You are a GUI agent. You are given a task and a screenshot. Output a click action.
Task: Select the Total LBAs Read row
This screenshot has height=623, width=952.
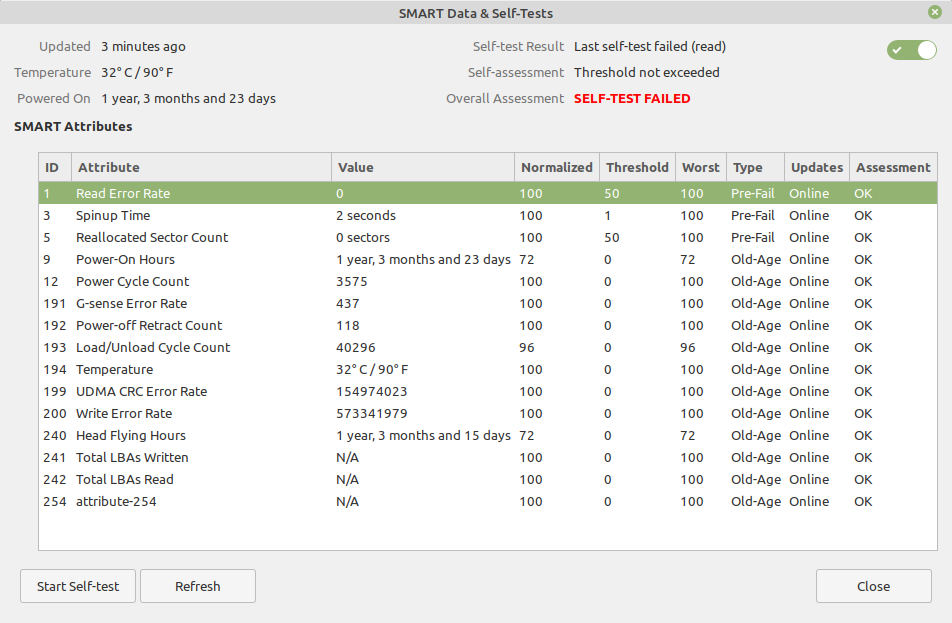[488, 479]
